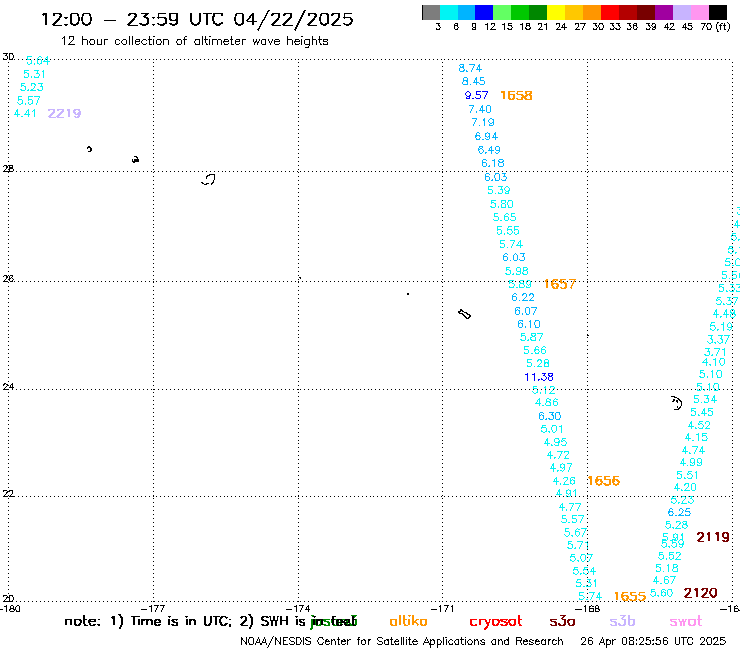
Task: Click the s3b satellite legend label
Action: 622,621
